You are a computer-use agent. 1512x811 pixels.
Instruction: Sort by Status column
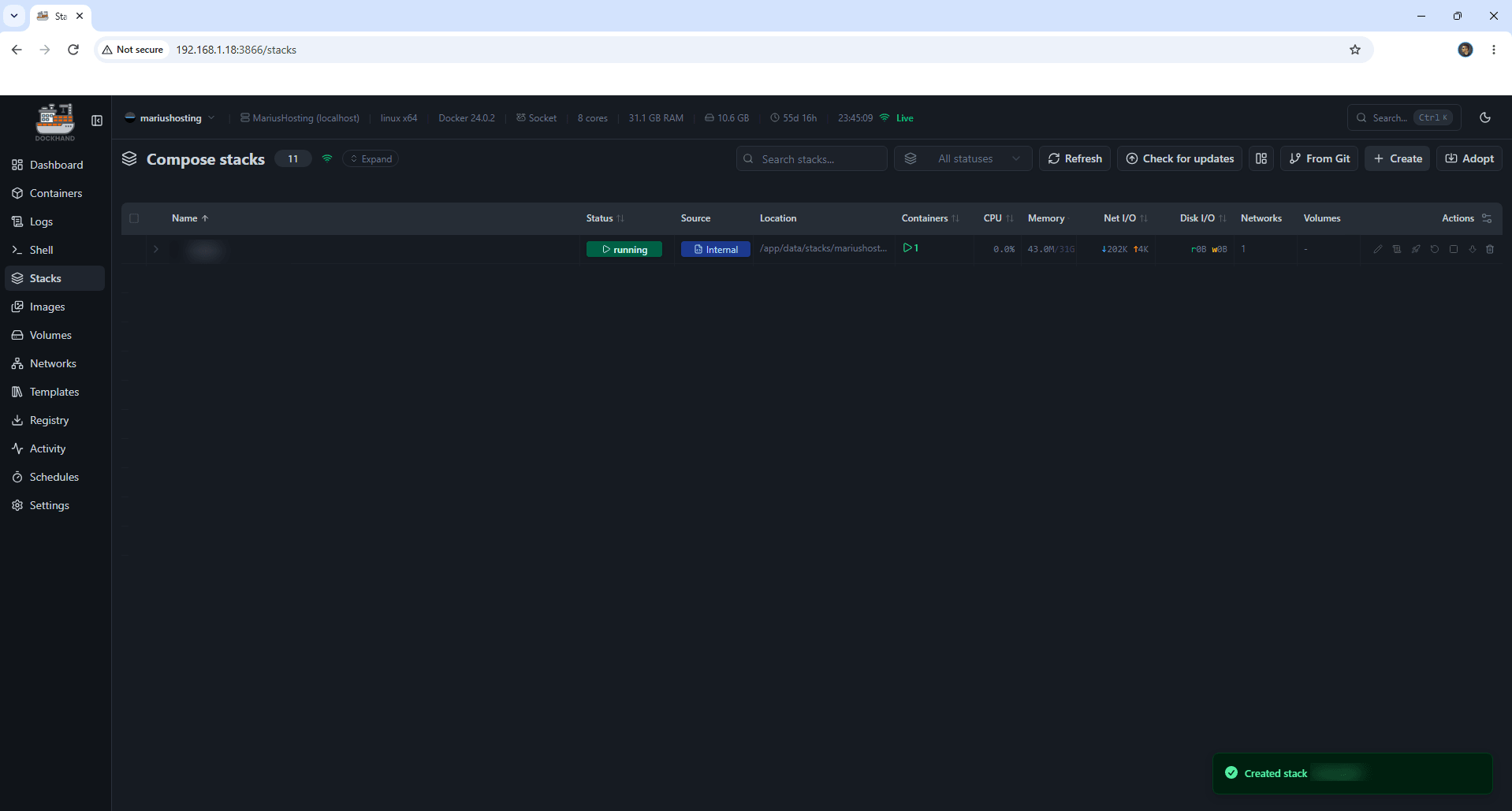pyautogui.click(x=605, y=218)
